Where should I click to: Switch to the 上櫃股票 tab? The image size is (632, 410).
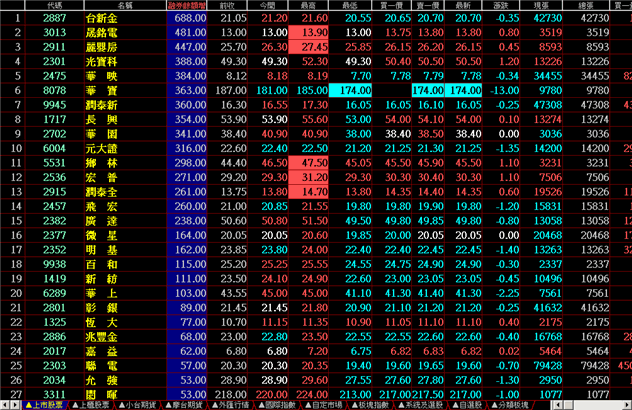[x=91, y=405]
